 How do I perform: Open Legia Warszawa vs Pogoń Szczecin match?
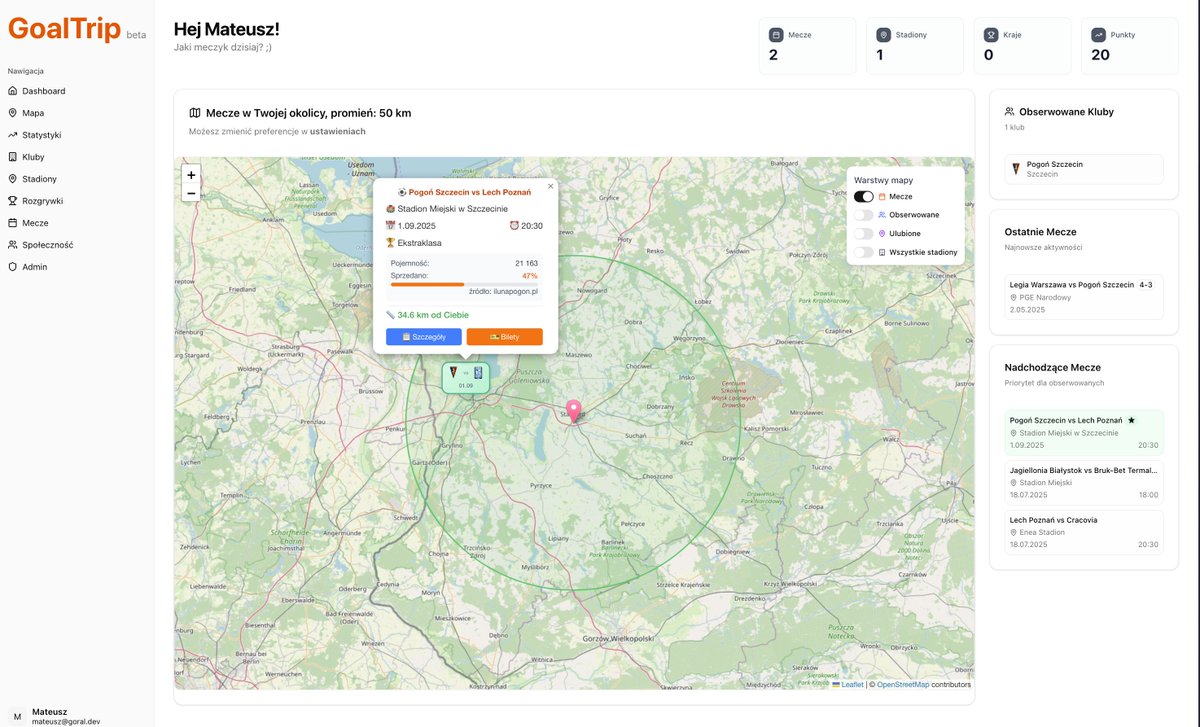(1084, 297)
